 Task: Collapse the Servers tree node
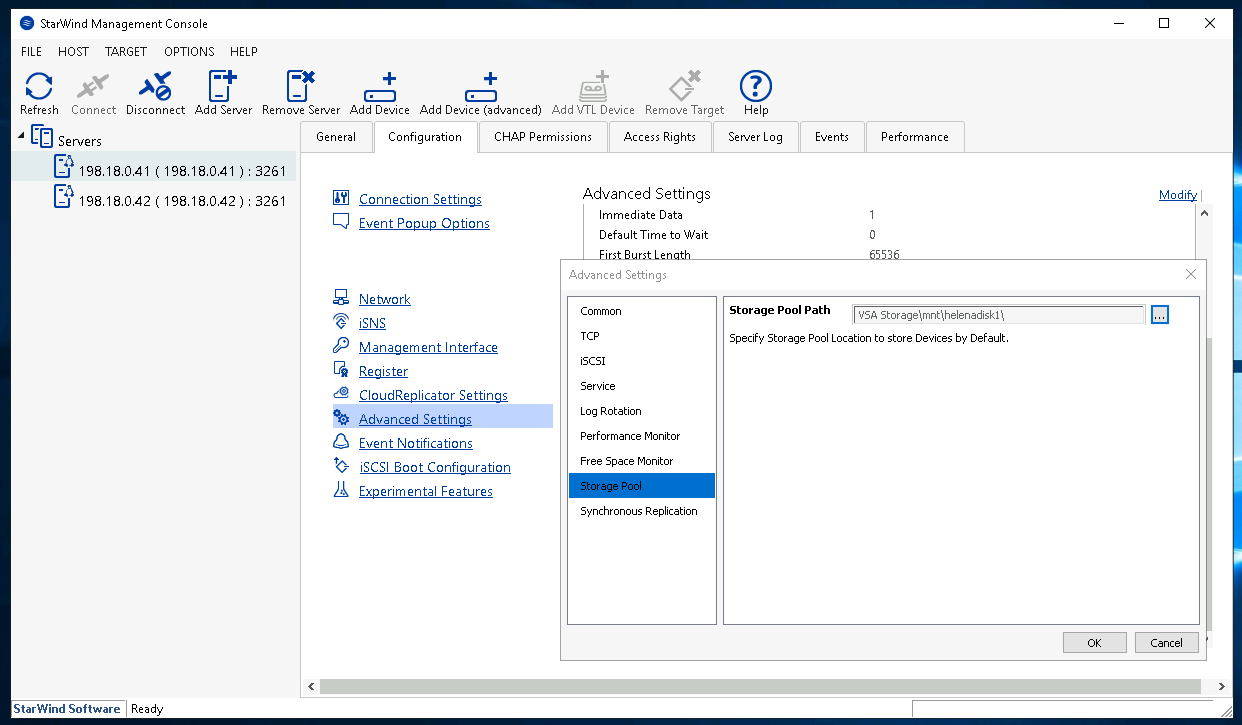(22, 133)
